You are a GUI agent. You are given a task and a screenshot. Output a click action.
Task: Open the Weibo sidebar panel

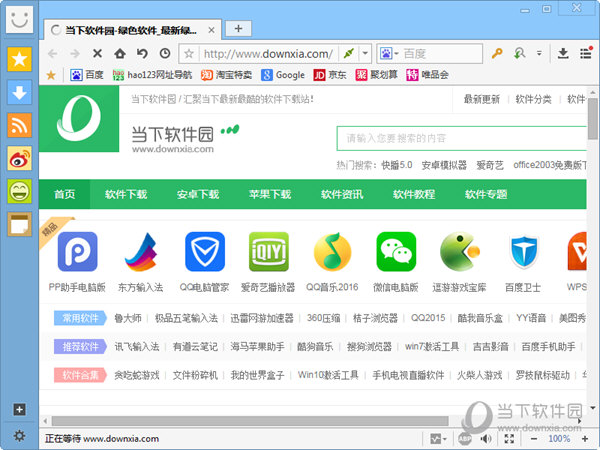[20, 158]
